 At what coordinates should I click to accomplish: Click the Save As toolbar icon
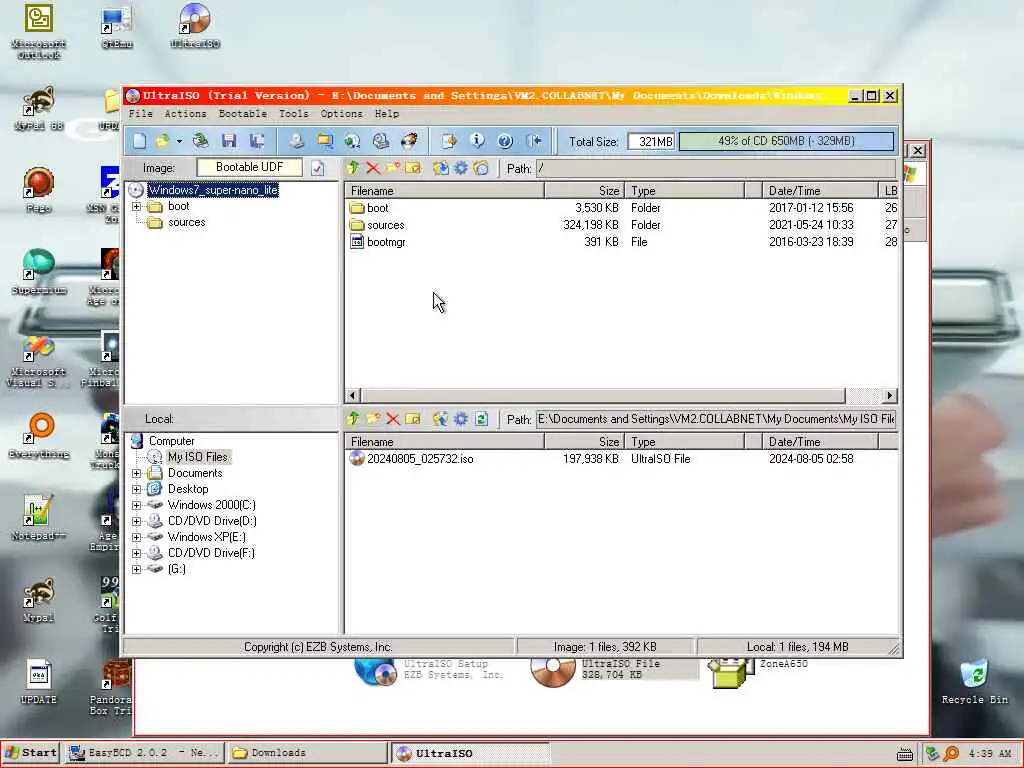tap(257, 140)
